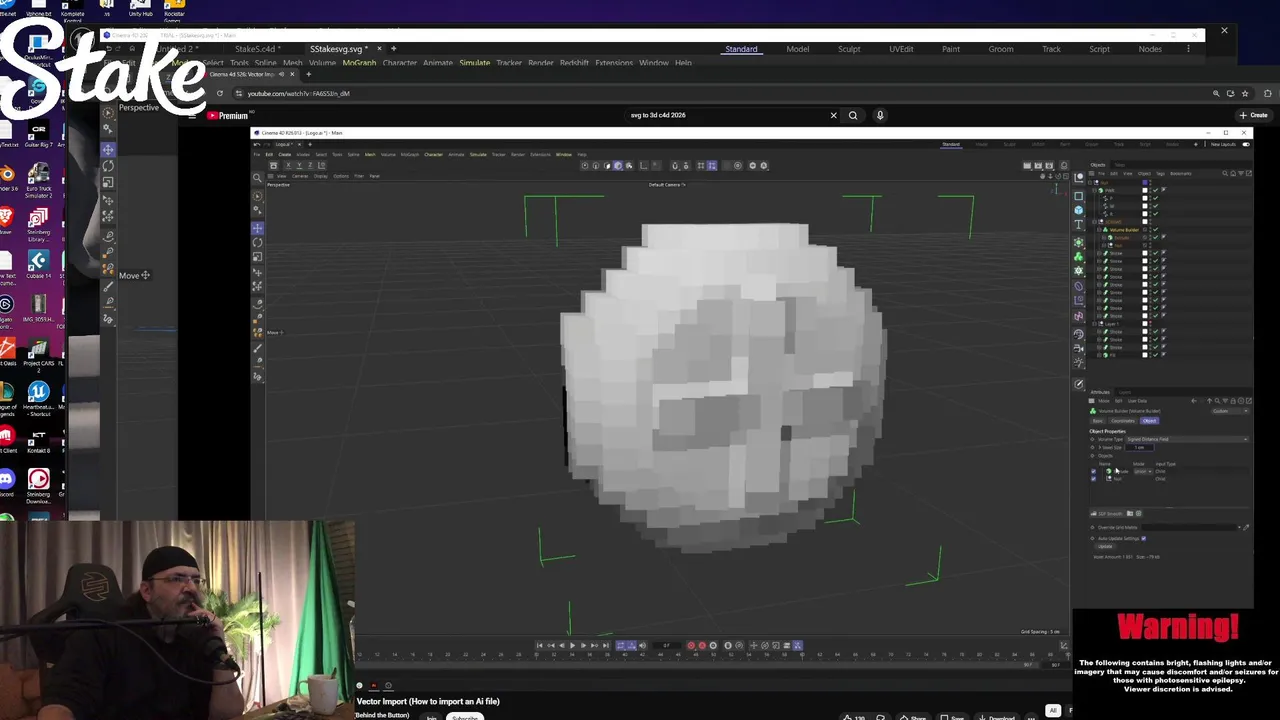Switch to the Sculpt layout tab
This screenshot has height=720, width=1280.
tap(849, 49)
